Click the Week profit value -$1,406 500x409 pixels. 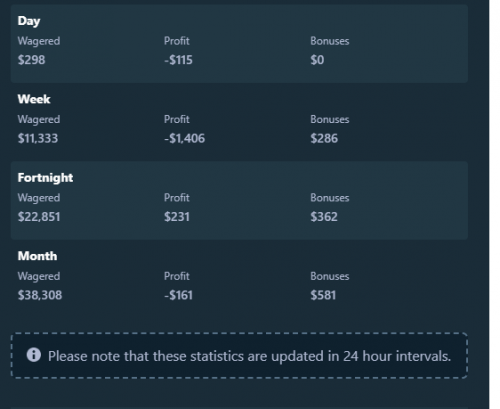tap(184, 138)
